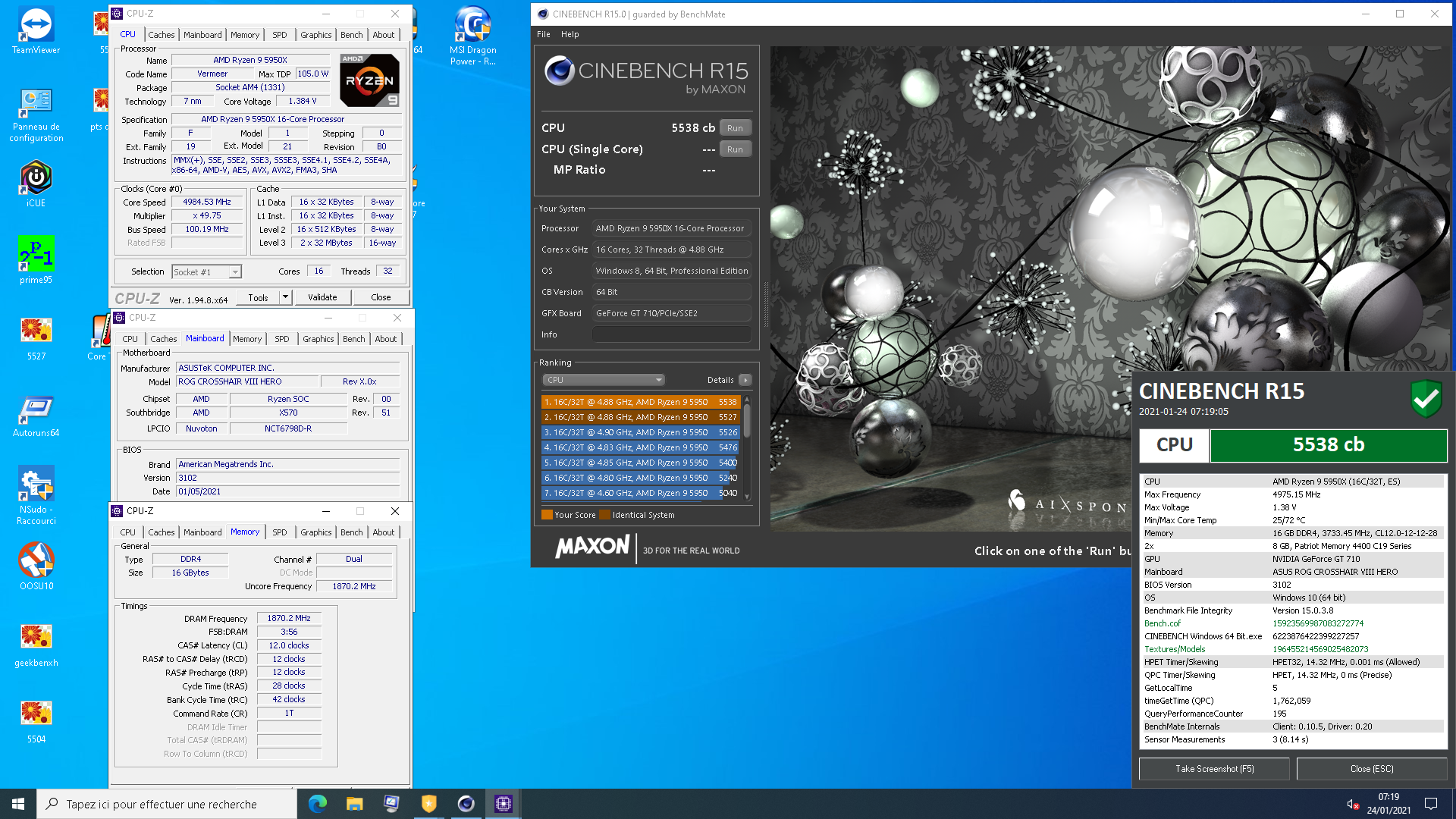Viewport: 1456px width, 819px height.
Task: Click Close (ESC) in BenchMate panel
Action: [x=1371, y=769]
